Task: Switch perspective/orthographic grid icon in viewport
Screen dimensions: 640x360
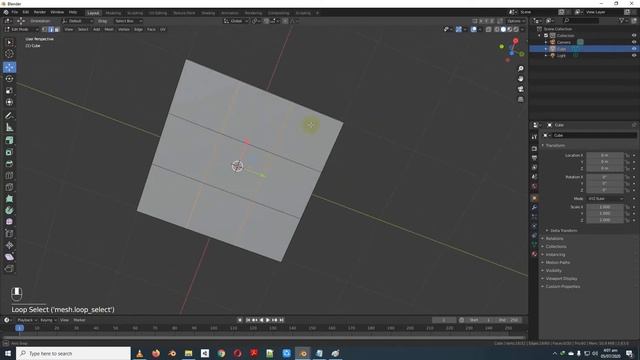Action: [520, 99]
